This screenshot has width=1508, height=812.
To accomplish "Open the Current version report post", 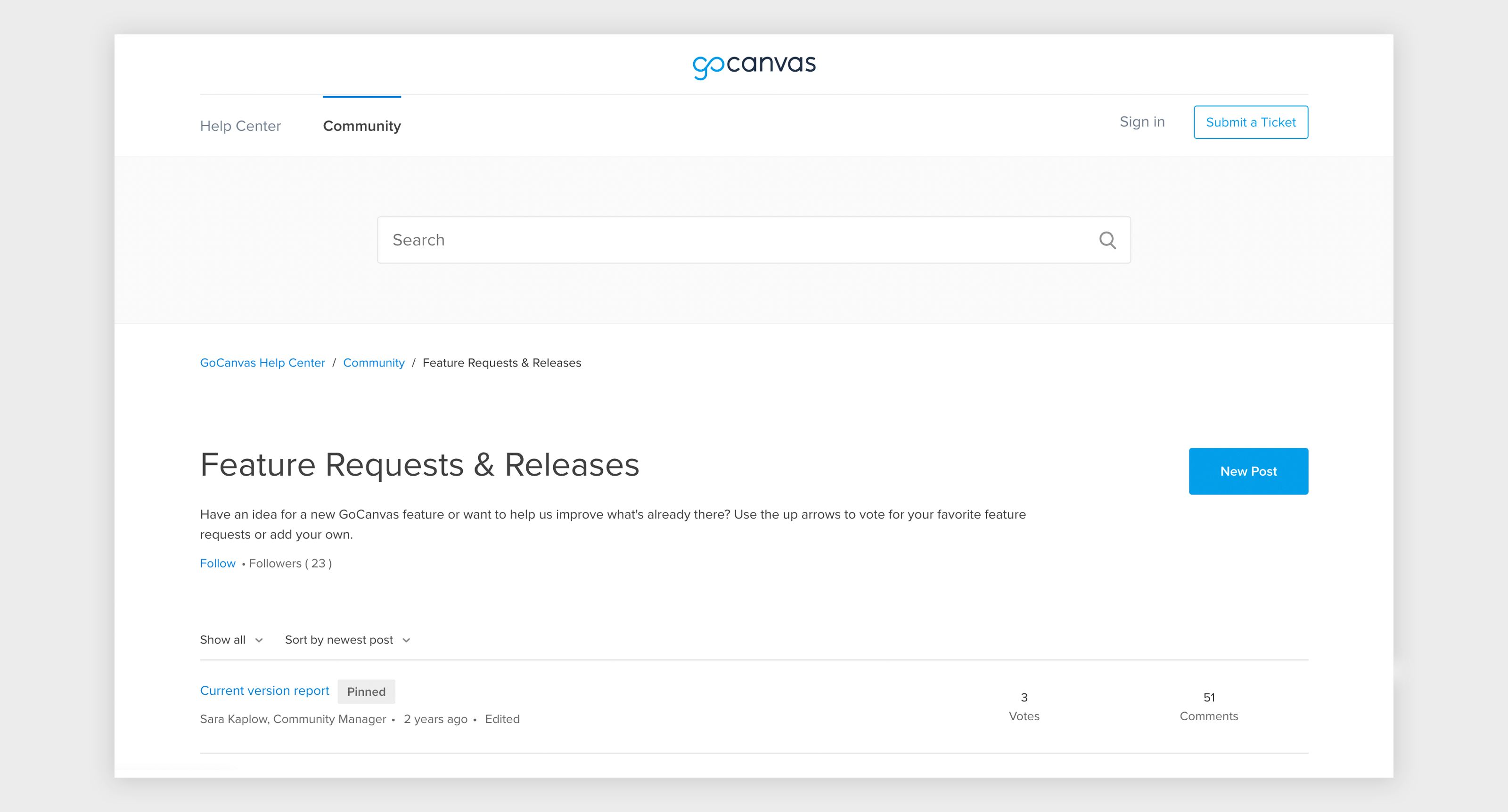I will pos(264,691).
